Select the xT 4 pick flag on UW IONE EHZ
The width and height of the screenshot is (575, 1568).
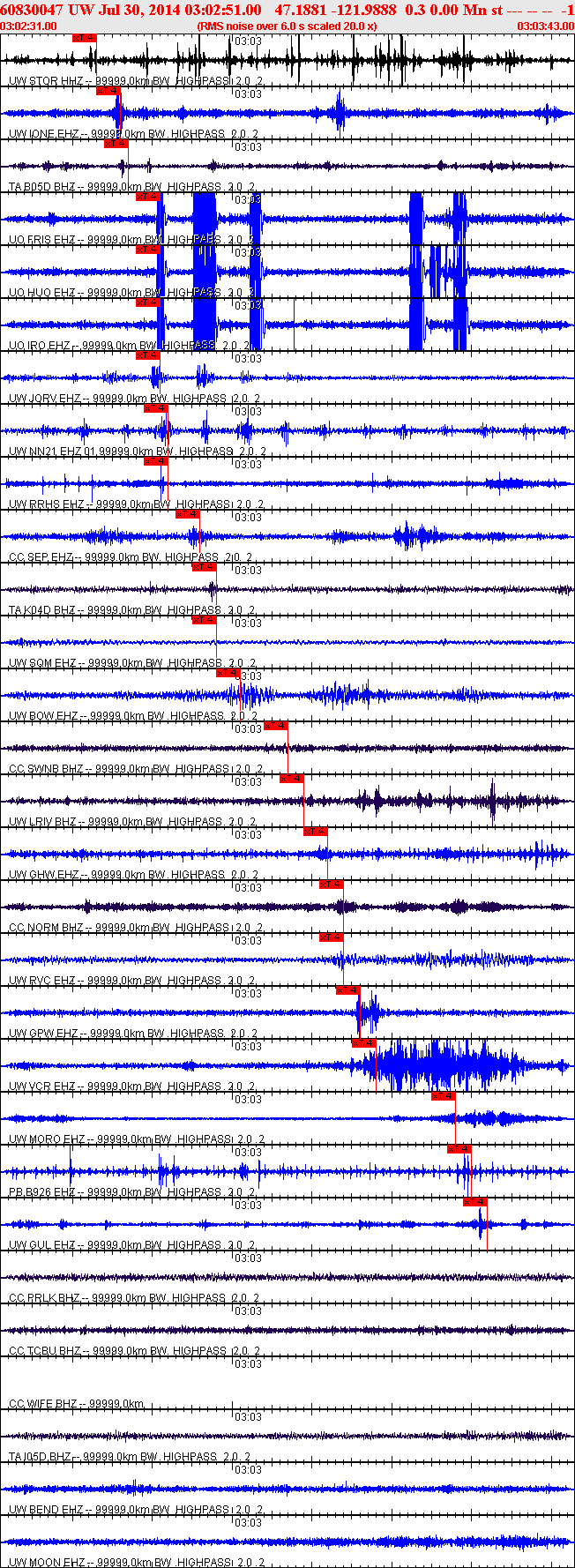tap(108, 91)
